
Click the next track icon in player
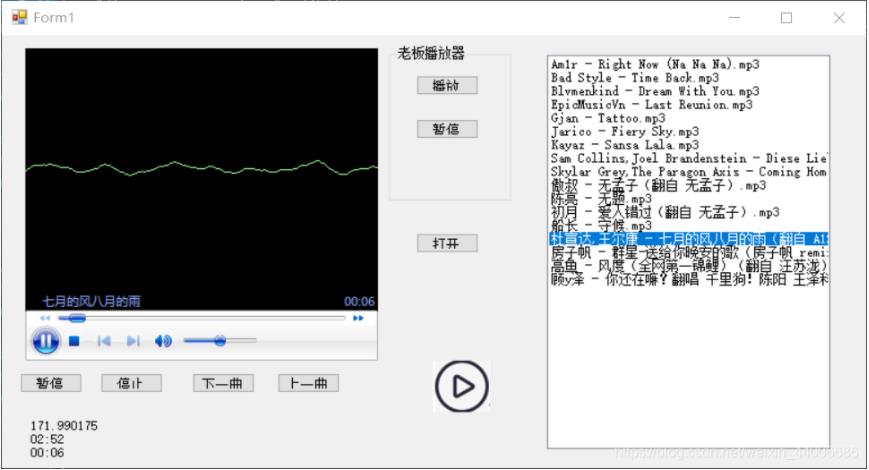133,341
